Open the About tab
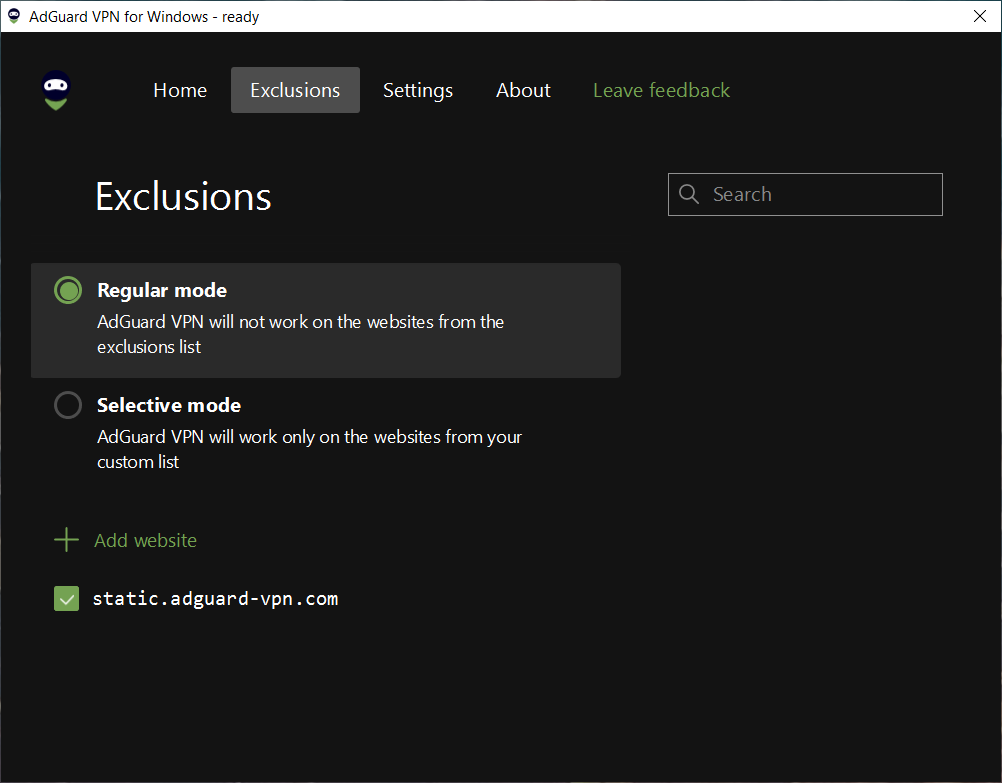 click(523, 91)
